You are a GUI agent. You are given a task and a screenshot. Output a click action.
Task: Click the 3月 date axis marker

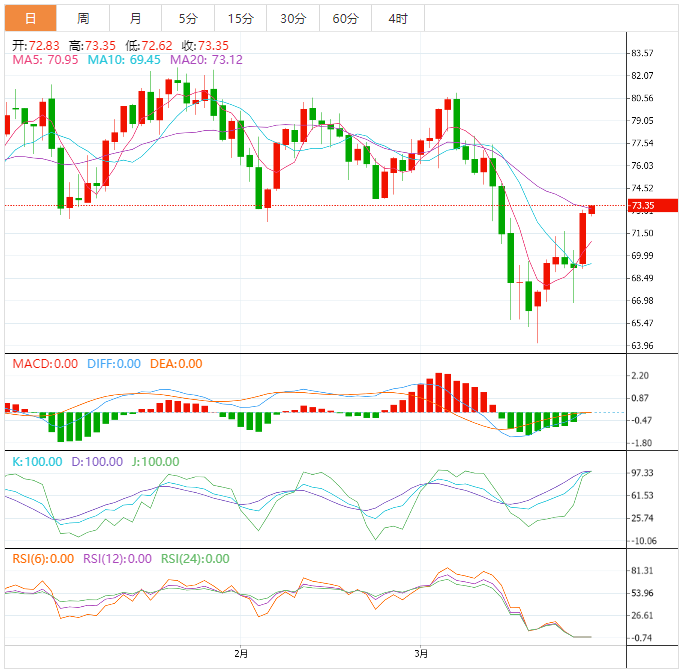tap(422, 654)
